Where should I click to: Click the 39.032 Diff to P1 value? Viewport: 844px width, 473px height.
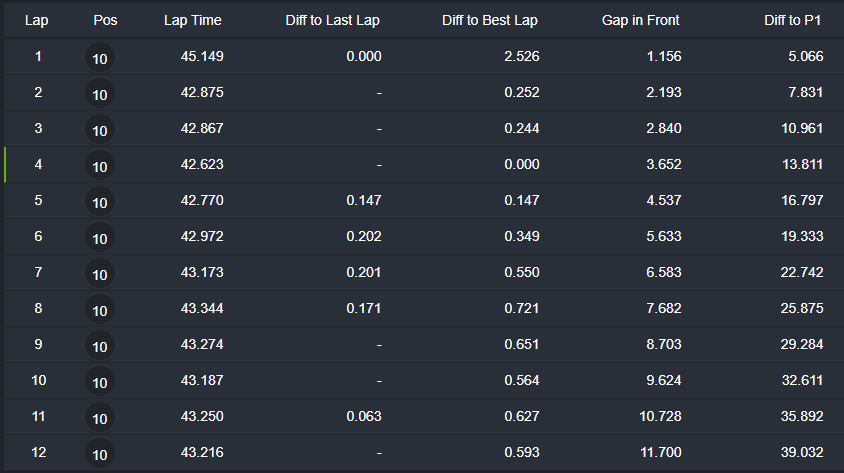pyautogui.click(x=802, y=453)
